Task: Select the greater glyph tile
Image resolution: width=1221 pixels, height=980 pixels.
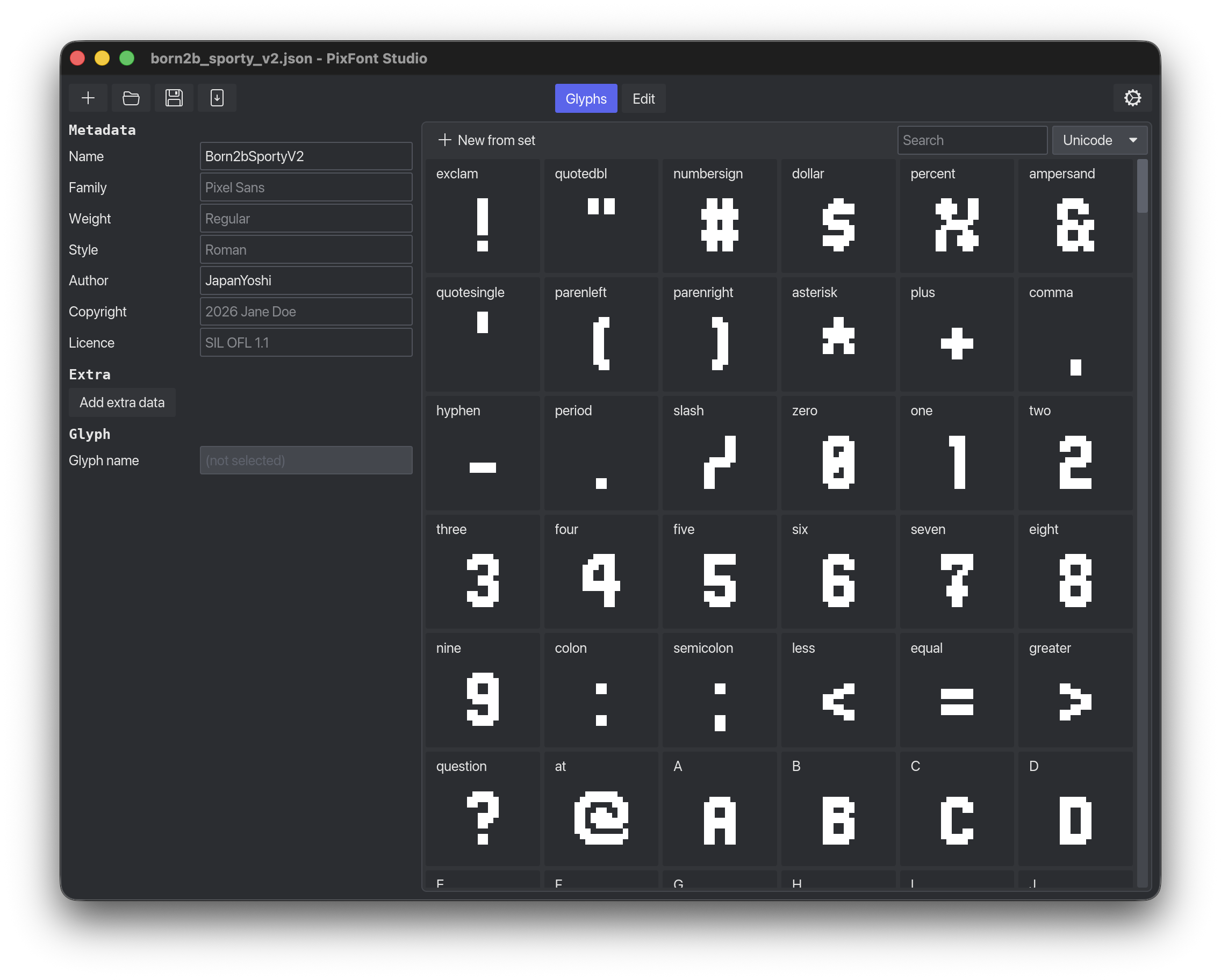Action: click(x=1075, y=689)
